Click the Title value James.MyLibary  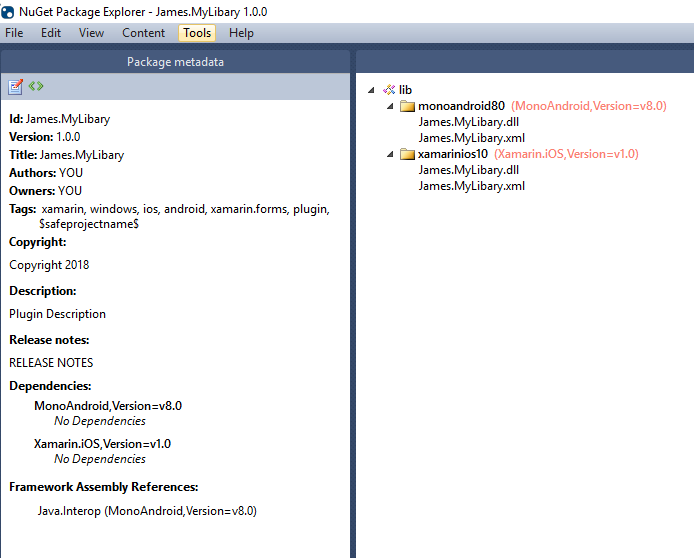pyautogui.click(x=82, y=154)
